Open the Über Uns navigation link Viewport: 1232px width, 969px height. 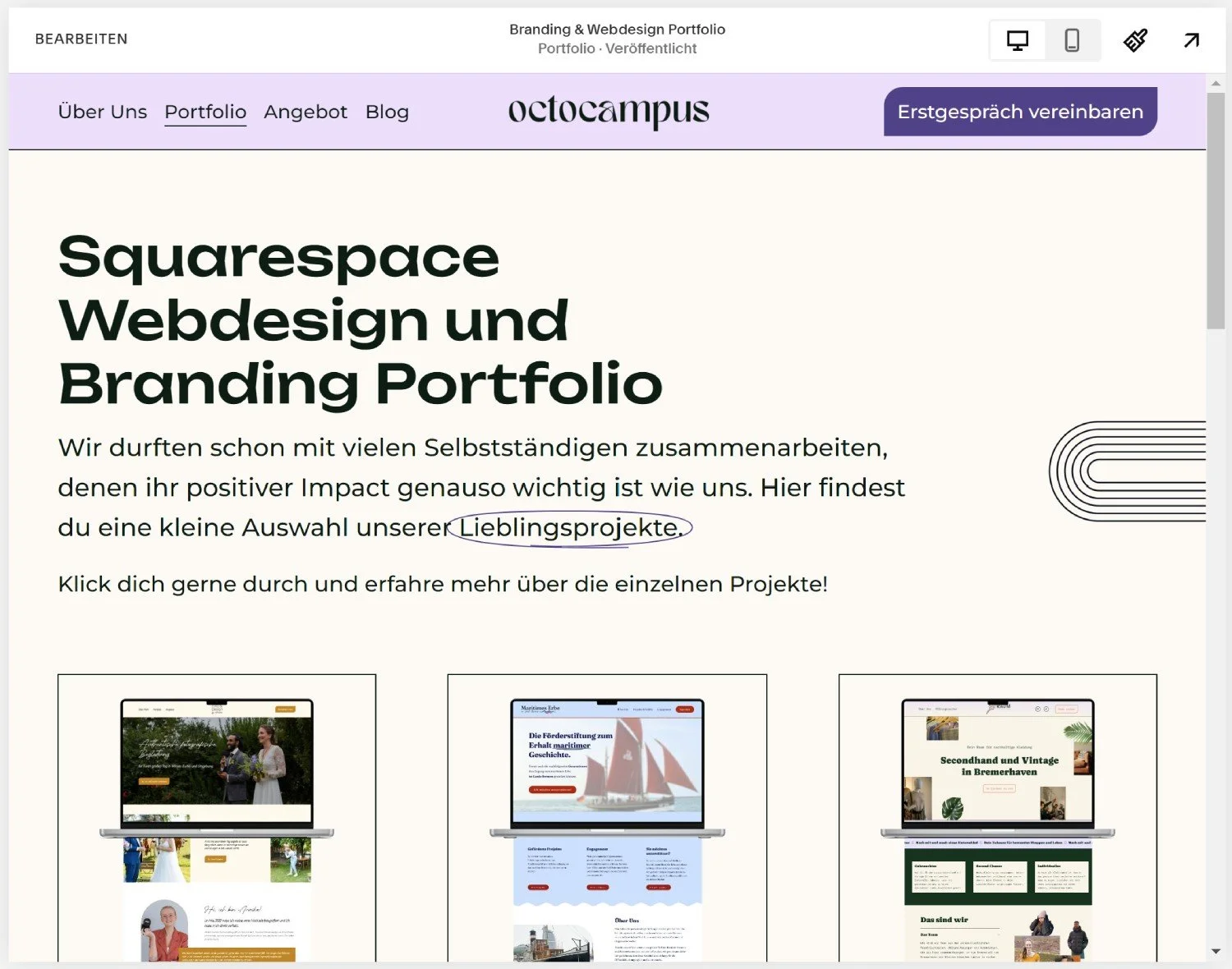103,112
